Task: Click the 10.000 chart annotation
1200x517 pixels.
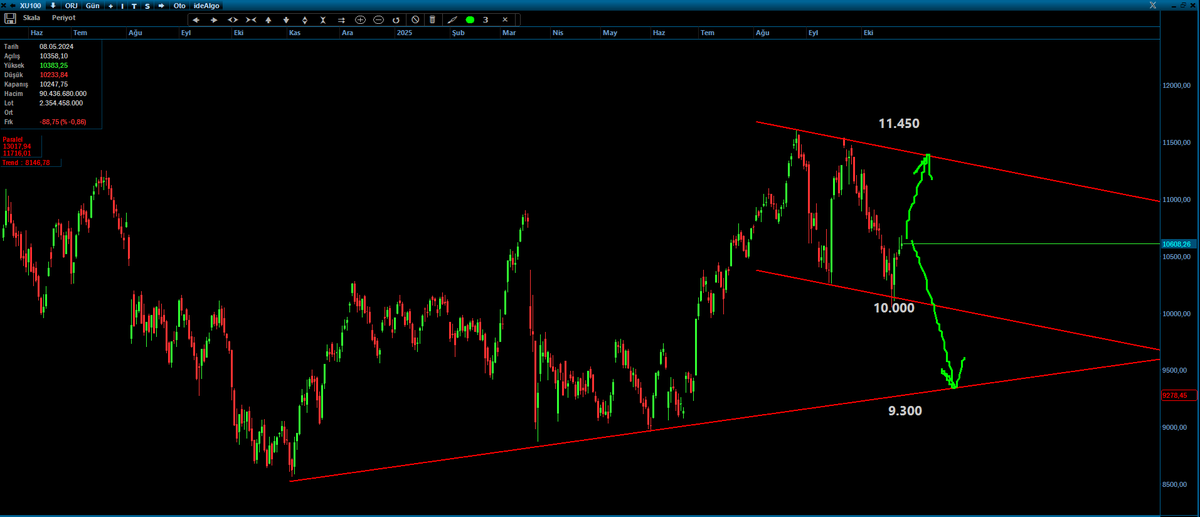Action: (894, 308)
